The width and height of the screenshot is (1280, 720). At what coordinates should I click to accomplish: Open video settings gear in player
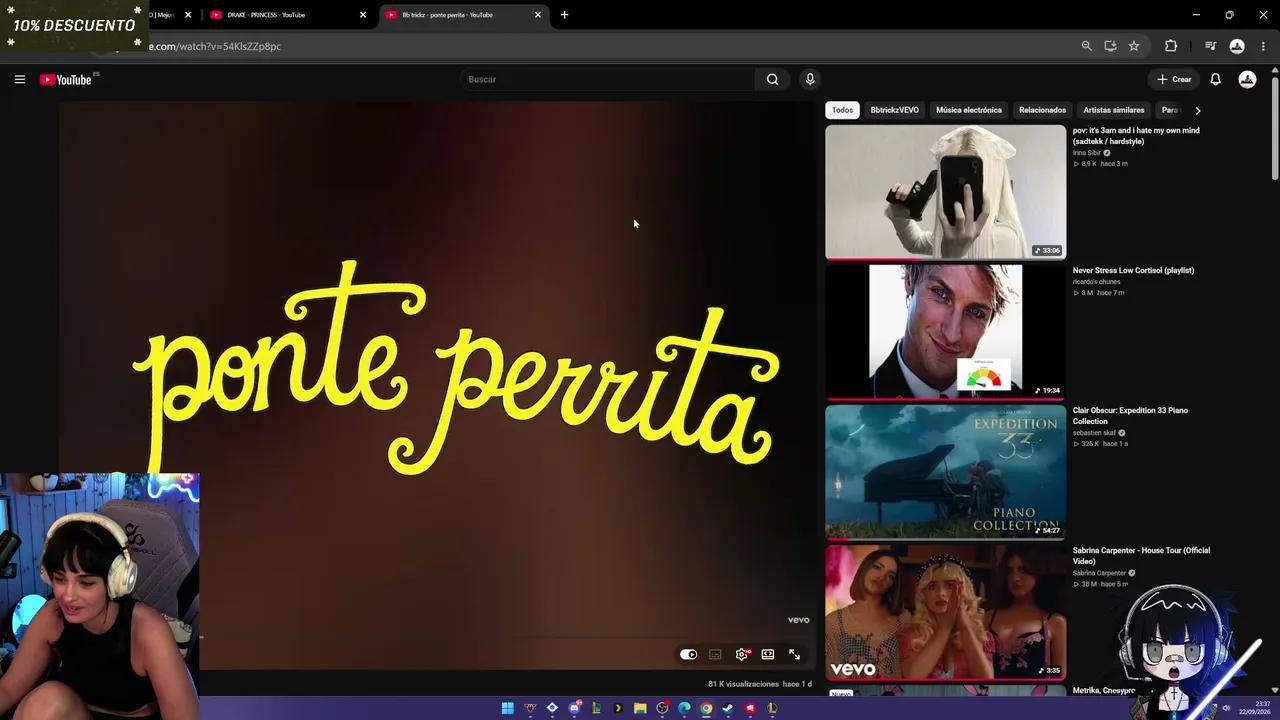742,654
